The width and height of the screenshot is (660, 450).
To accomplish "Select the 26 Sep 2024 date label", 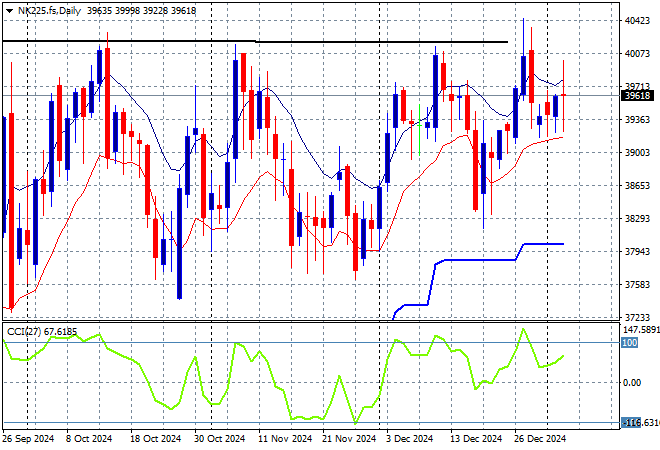I will (29, 439).
